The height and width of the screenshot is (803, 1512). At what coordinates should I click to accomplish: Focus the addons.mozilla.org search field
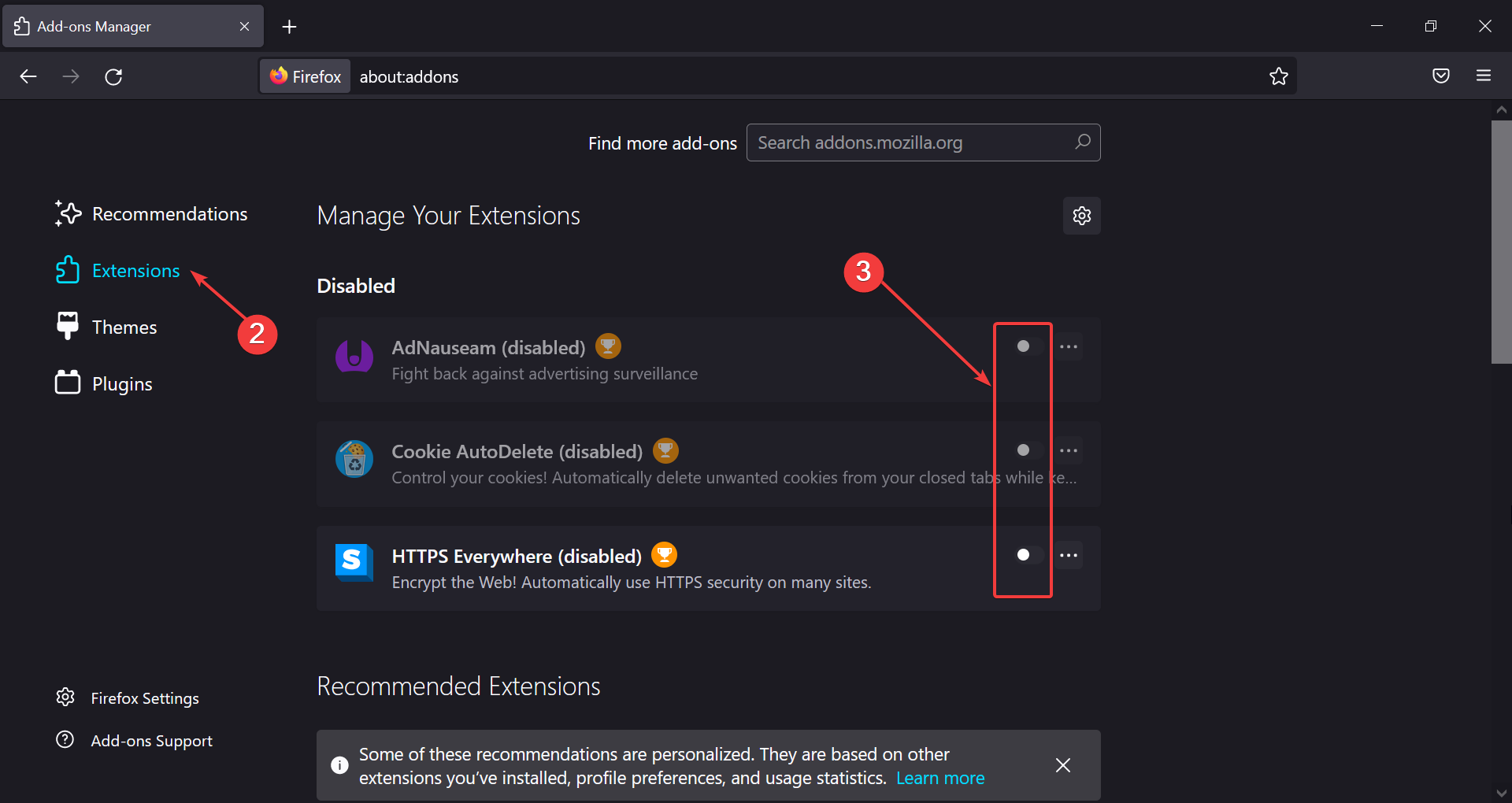[x=923, y=142]
